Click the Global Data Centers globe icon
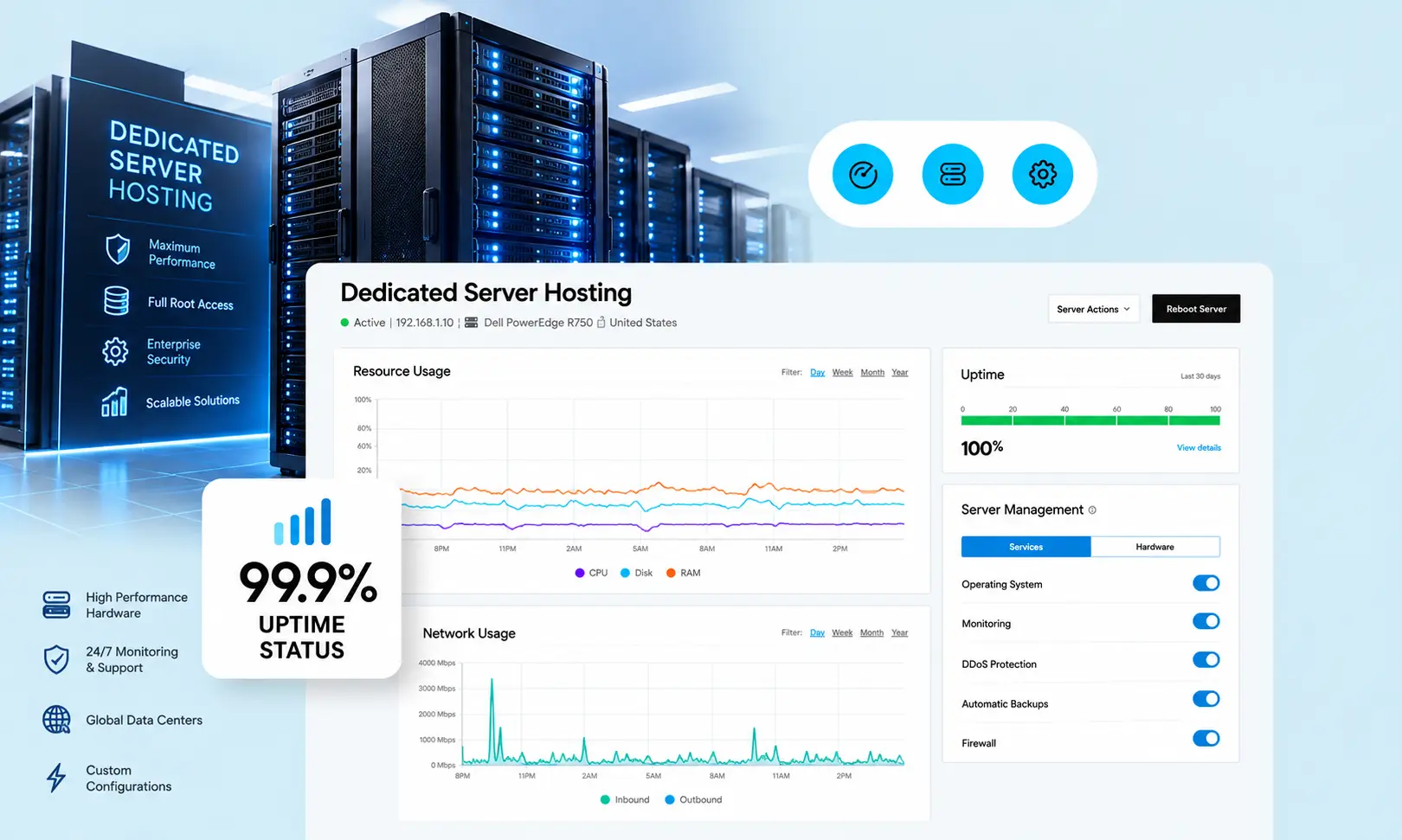The width and height of the screenshot is (1402, 840). click(56, 720)
